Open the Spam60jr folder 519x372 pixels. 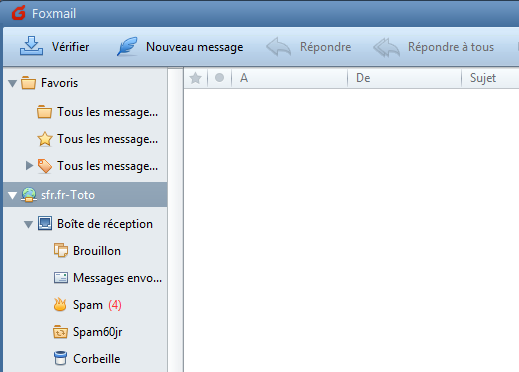pos(97,332)
